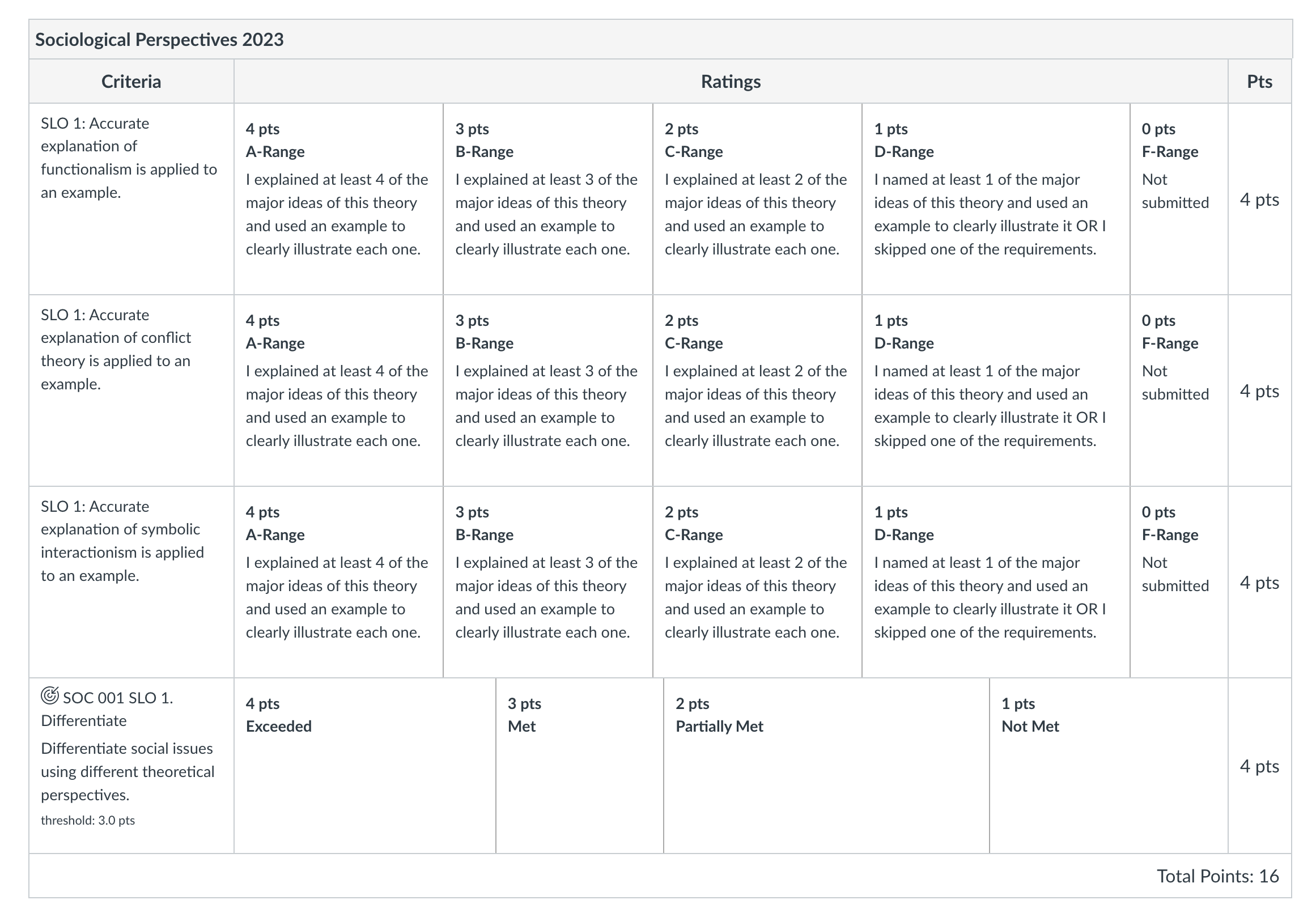1316x900 pixels.
Task: Select the Exceeded rating for SOC 001 SLO 1
Action: [x=365, y=766]
